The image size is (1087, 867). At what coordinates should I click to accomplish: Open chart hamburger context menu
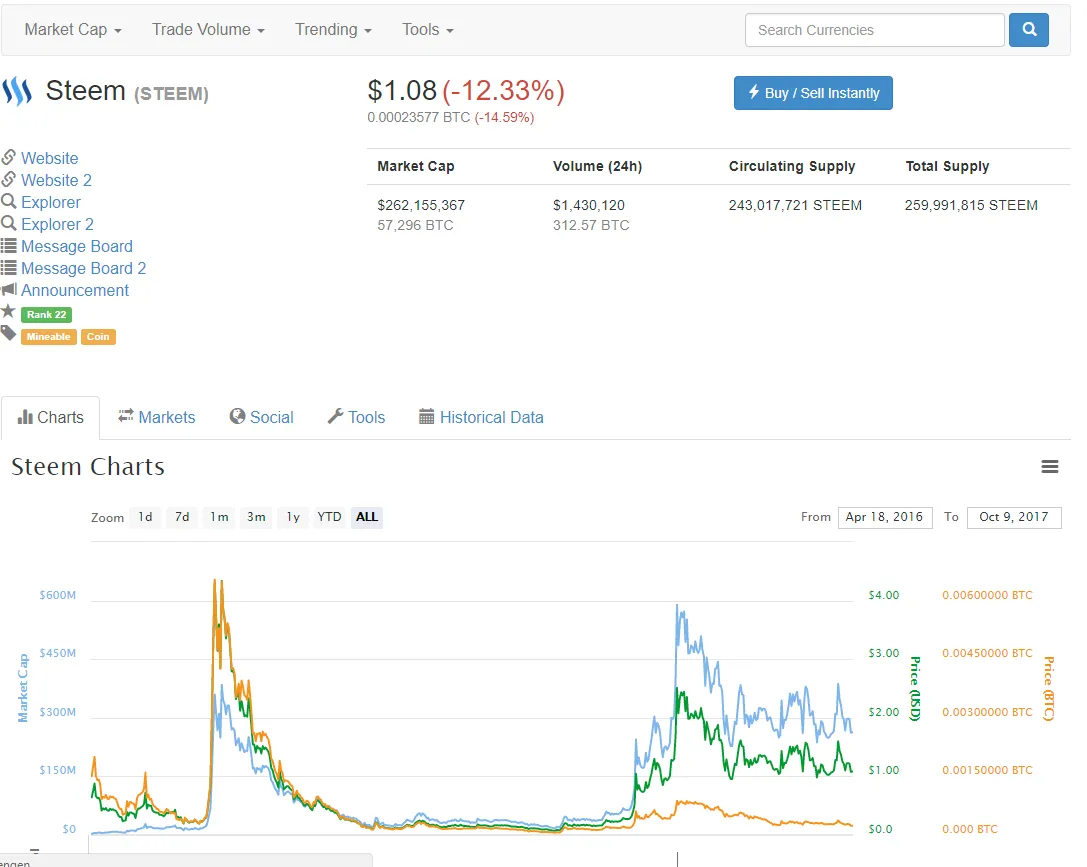(1050, 466)
